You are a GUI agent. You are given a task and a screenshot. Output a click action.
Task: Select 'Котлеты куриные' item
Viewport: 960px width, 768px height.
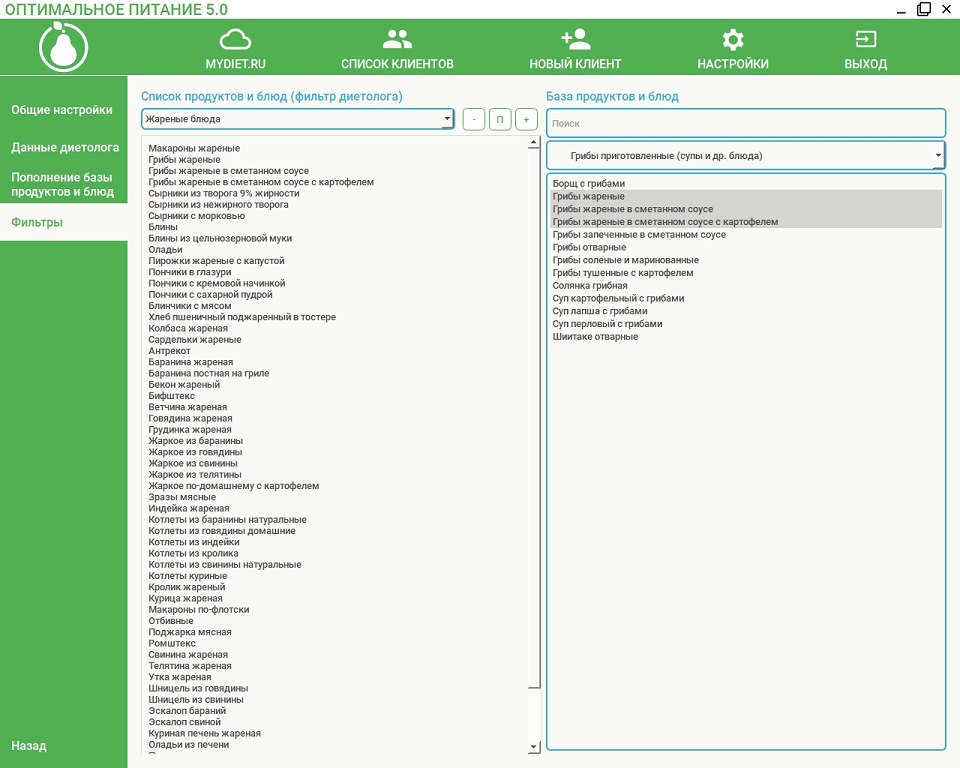tap(187, 576)
